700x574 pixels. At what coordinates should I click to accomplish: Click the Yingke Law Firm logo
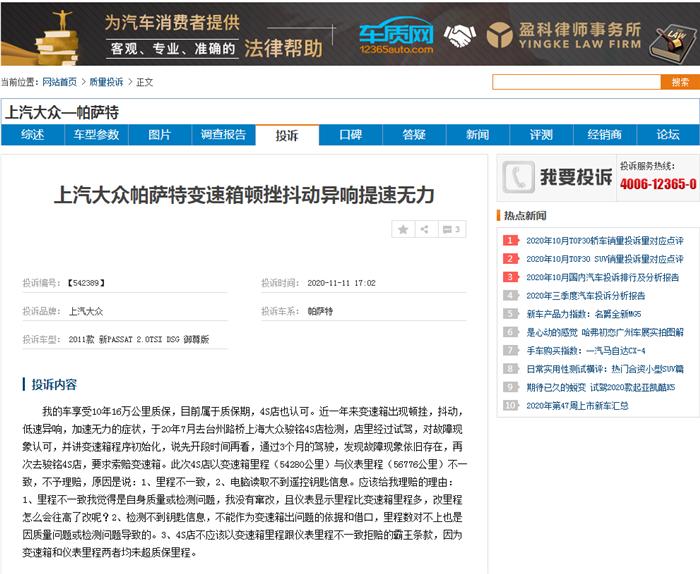(x=564, y=35)
